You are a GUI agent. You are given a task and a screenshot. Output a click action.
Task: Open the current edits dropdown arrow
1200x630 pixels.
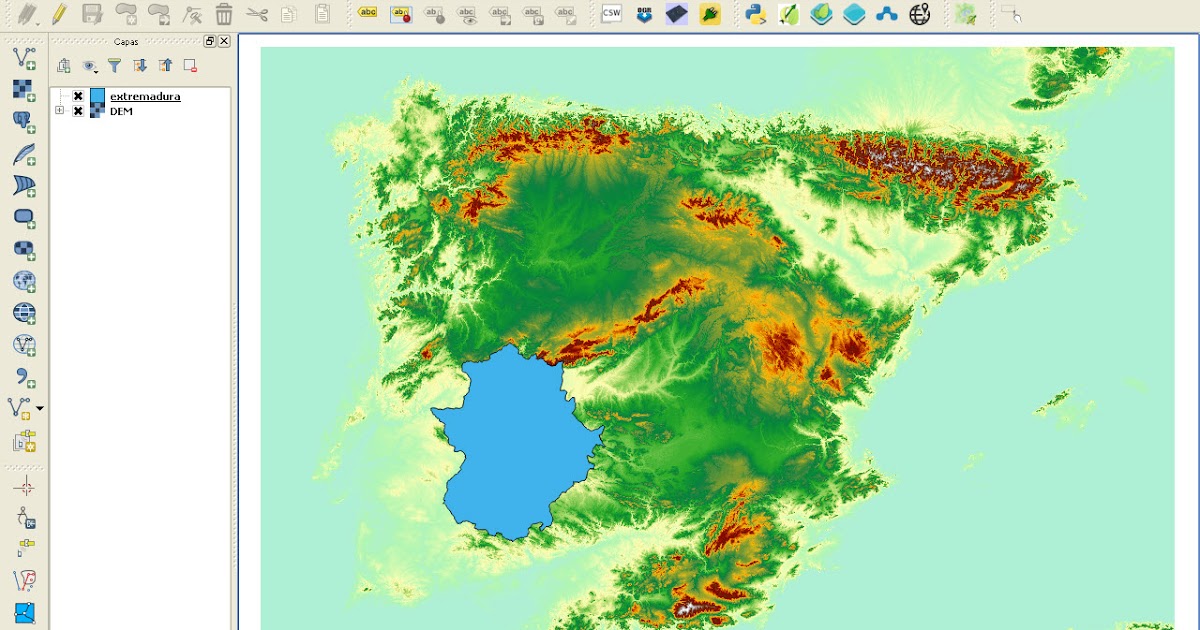tap(37, 22)
